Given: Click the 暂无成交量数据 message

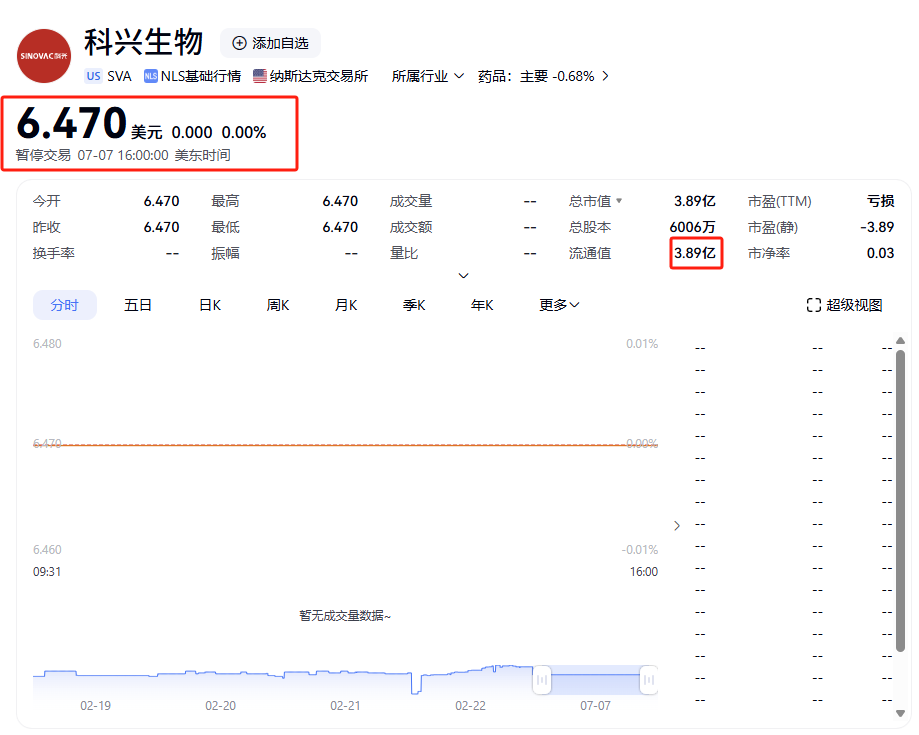Looking at the screenshot, I should 345,615.
